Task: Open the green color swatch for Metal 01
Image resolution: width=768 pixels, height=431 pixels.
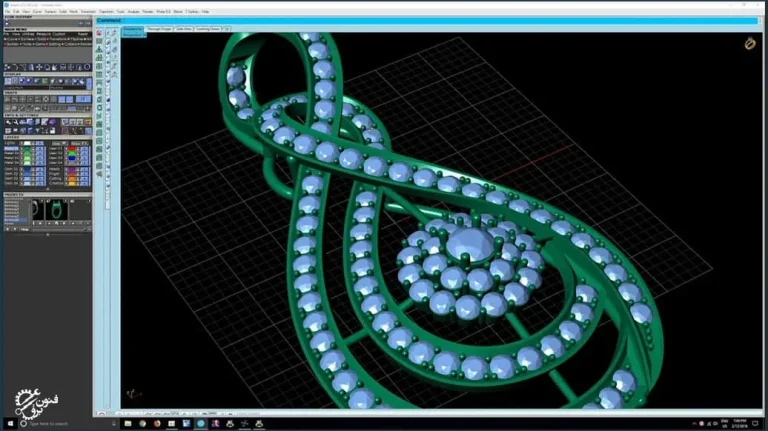Action: click(27, 148)
